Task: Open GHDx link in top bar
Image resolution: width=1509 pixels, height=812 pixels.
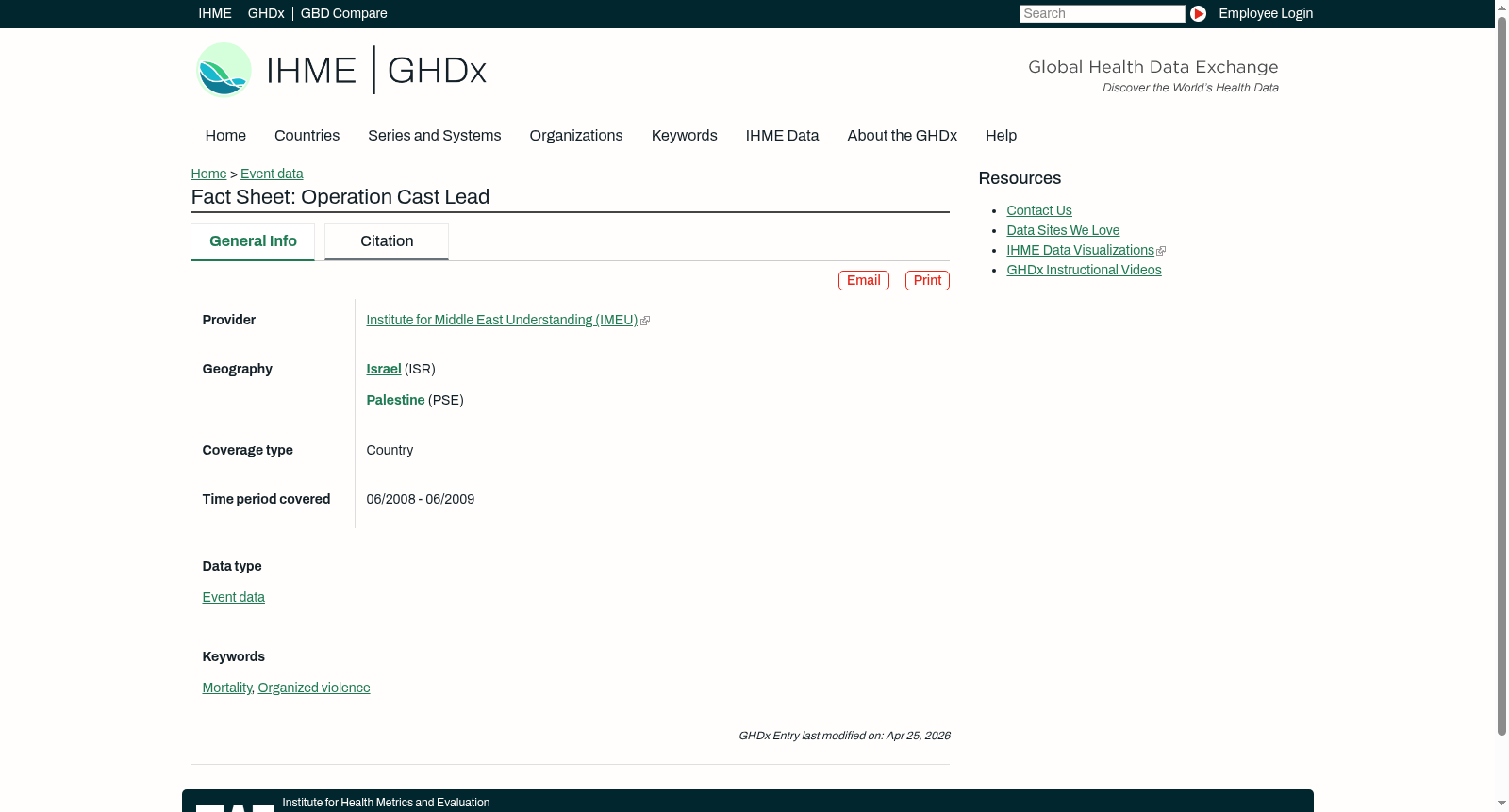Action: (x=266, y=13)
